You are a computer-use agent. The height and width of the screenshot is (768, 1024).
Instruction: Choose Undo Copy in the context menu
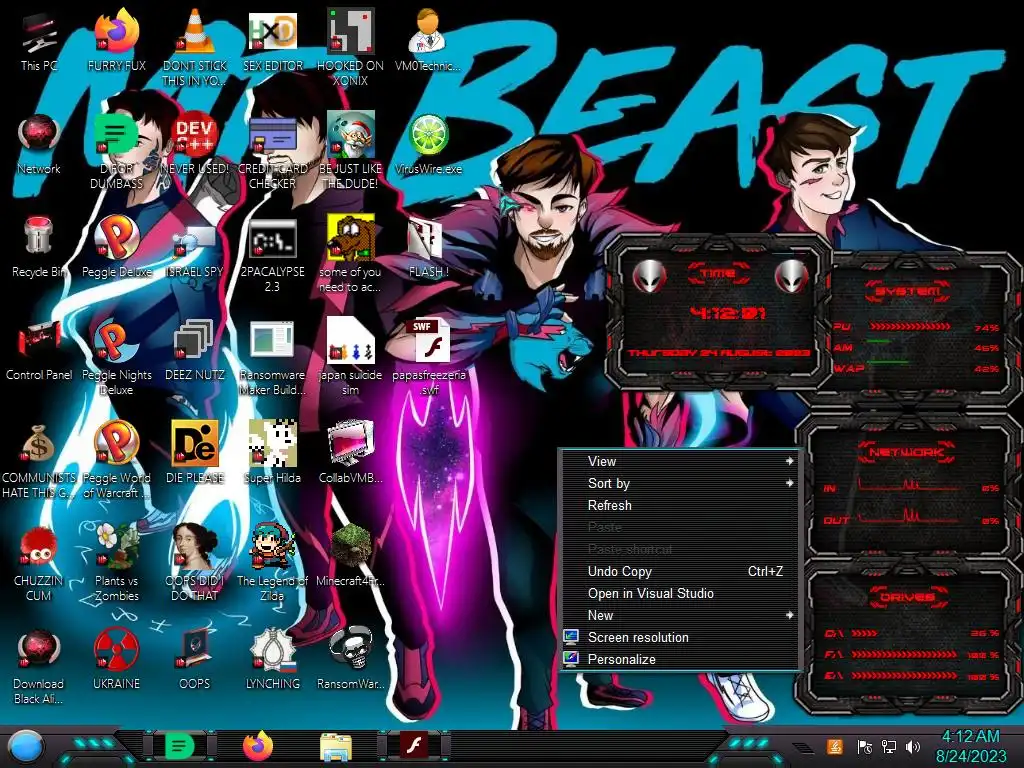pos(680,571)
